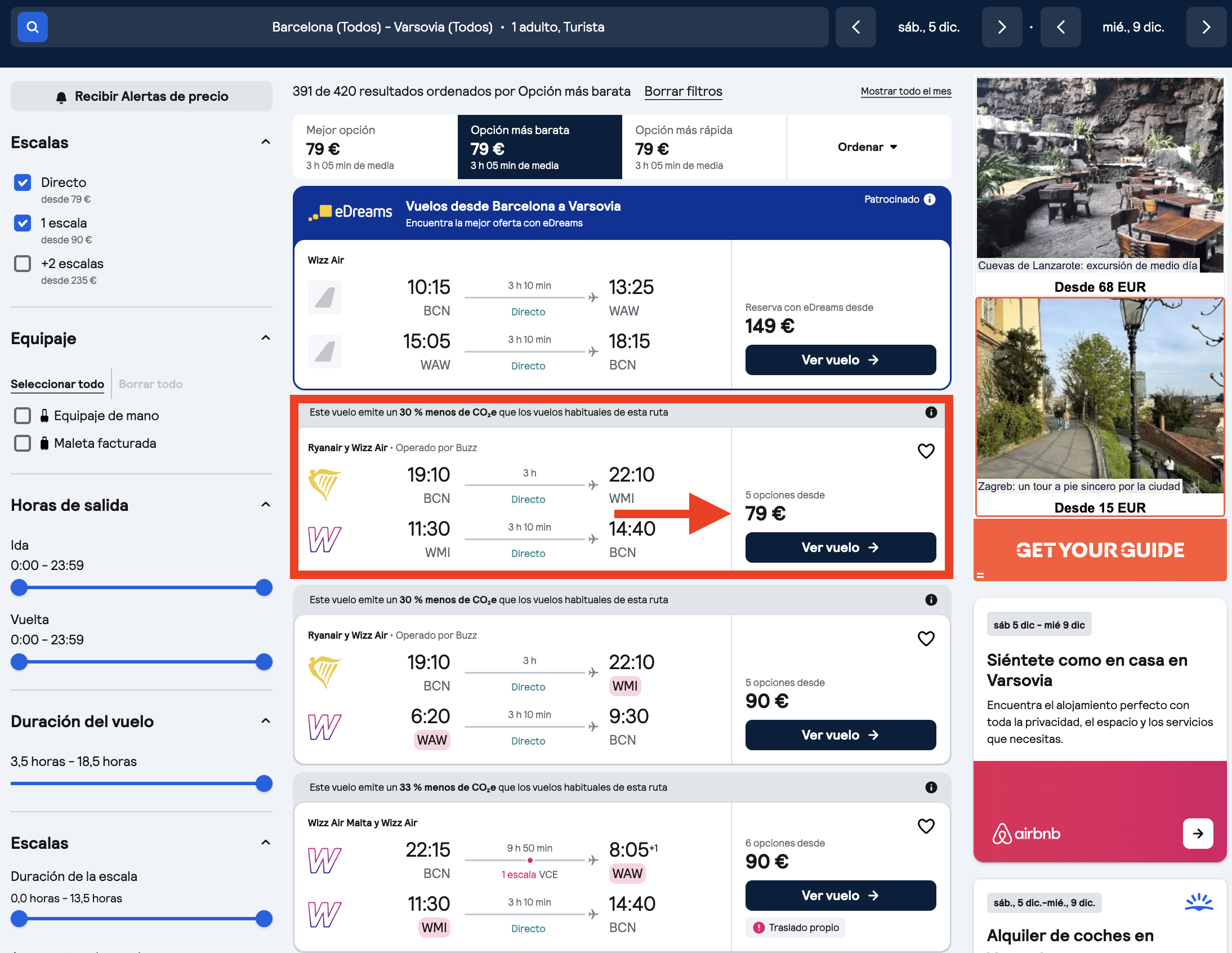Check Maleta facturada option
The image size is (1232, 953).
[x=23, y=443]
